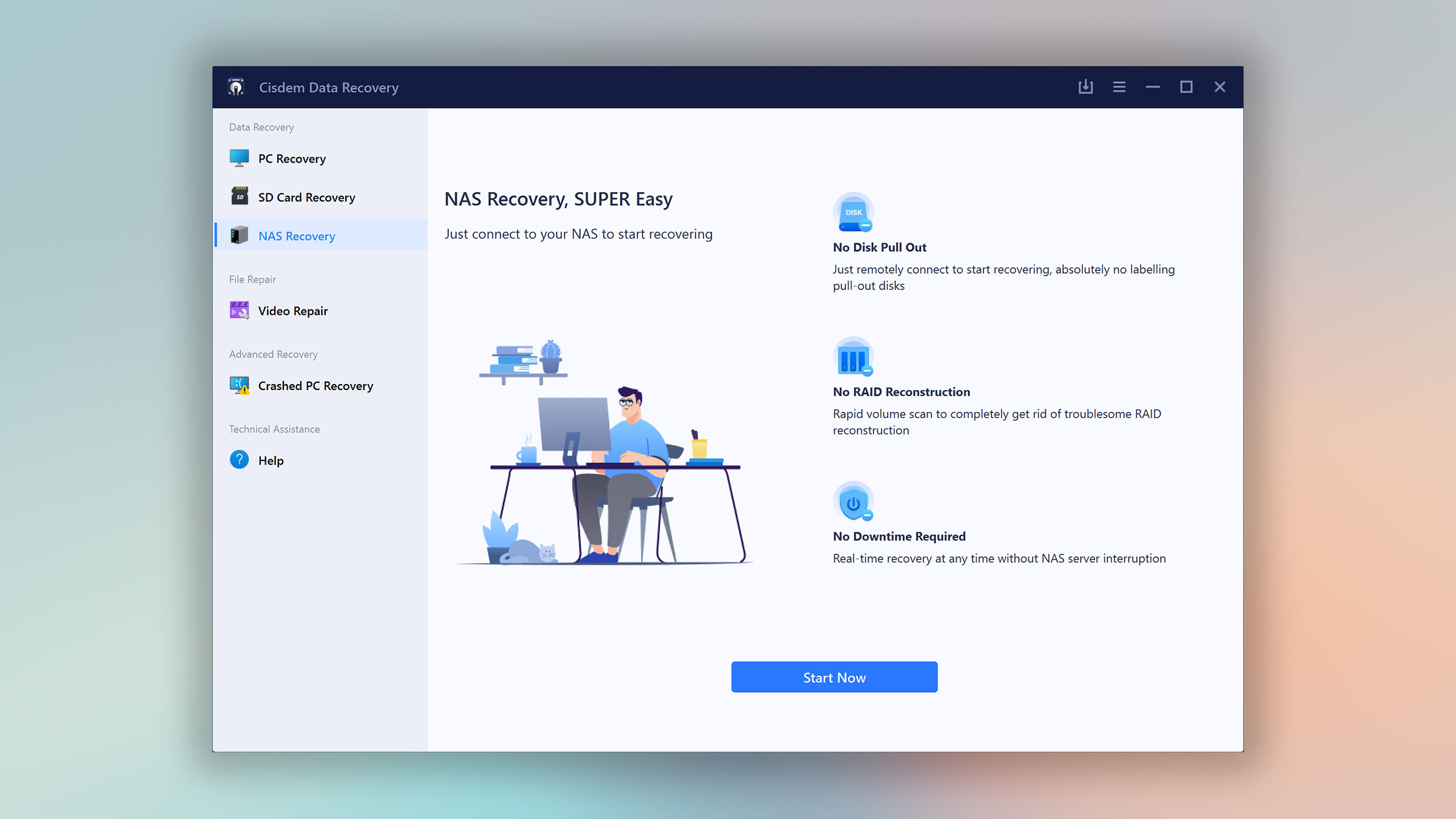Click the 'No Downtime Required' title
Screen dimensions: 1456x819
[899, 536]
